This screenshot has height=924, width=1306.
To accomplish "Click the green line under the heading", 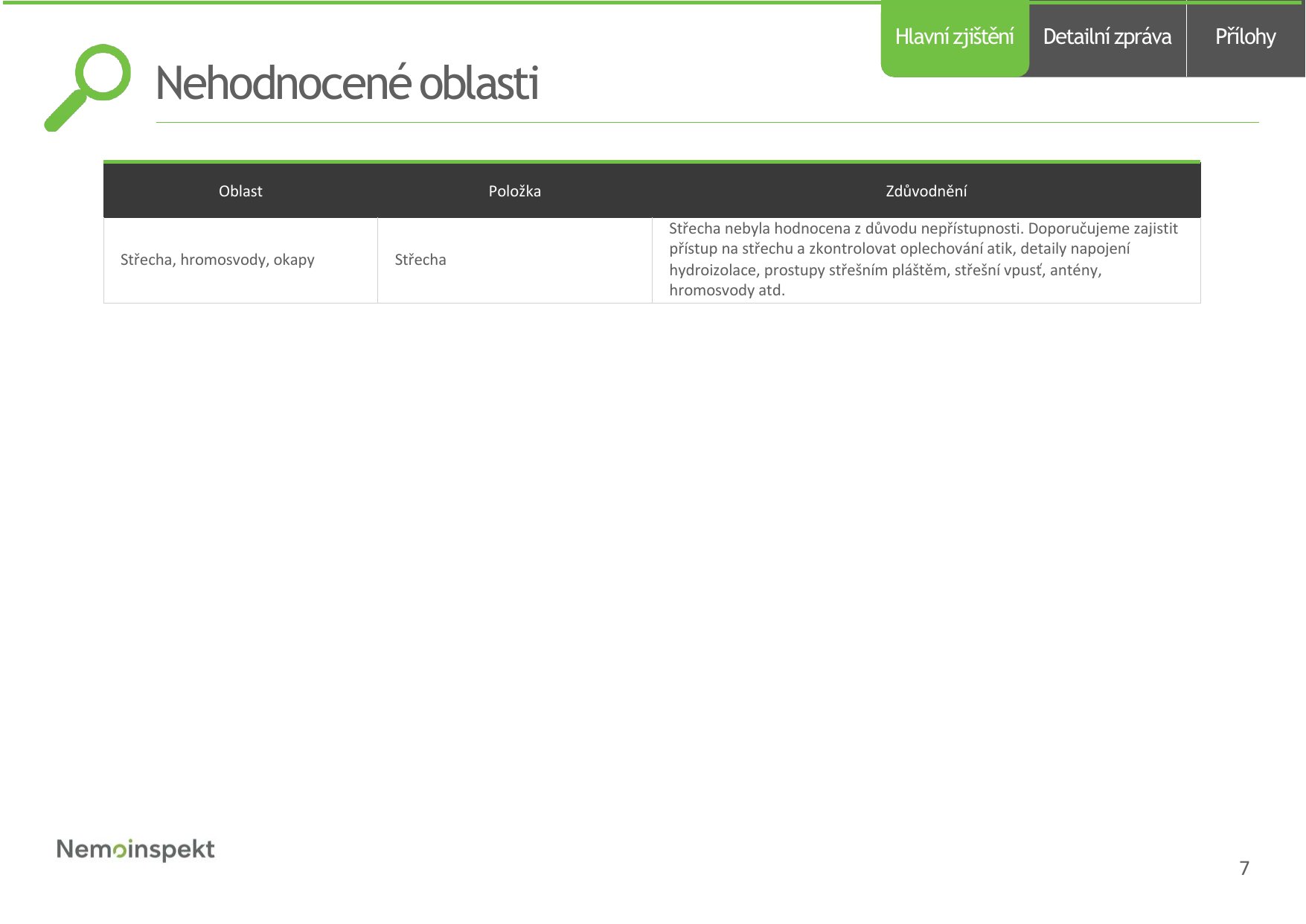I will coord(707,122).
